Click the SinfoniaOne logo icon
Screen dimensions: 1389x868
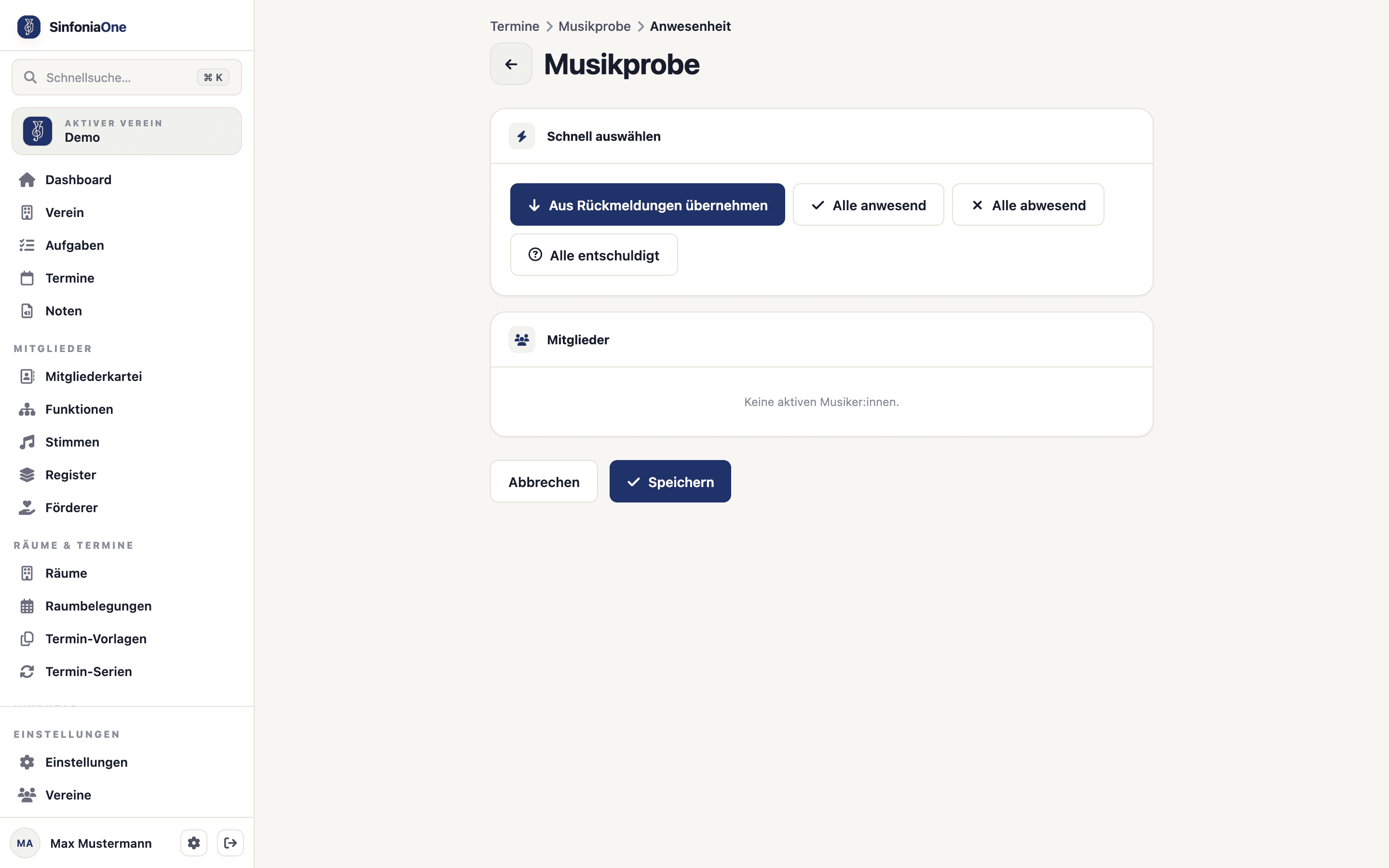(x=29, y=27)
